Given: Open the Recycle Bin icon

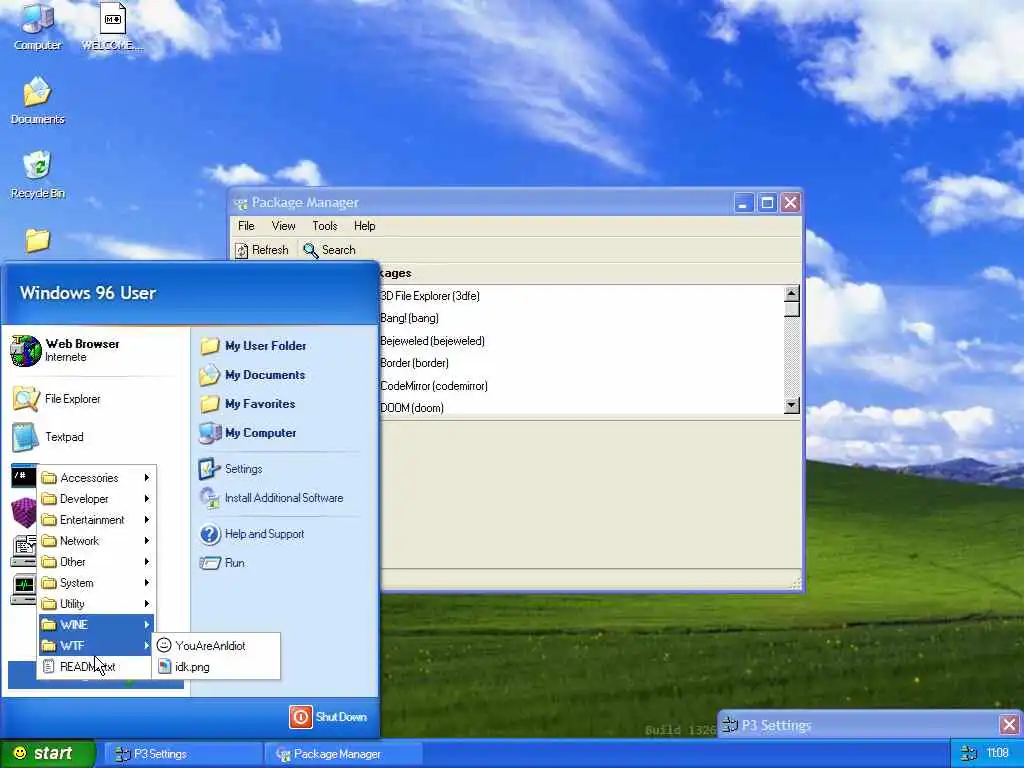Looking at the screenshot, I should 37,174.
